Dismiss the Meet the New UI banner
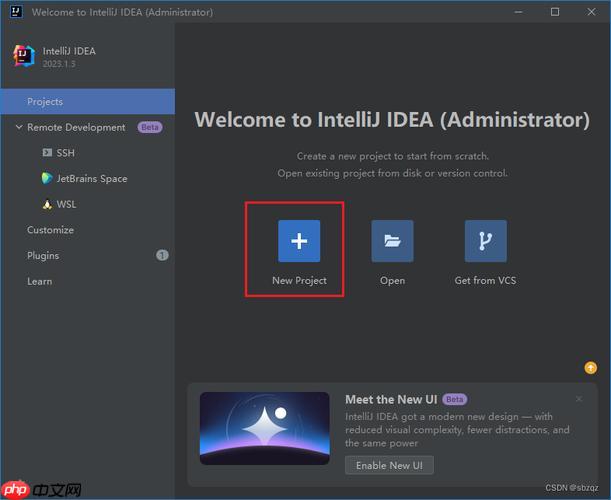The image size is (611, 500). 579,399
